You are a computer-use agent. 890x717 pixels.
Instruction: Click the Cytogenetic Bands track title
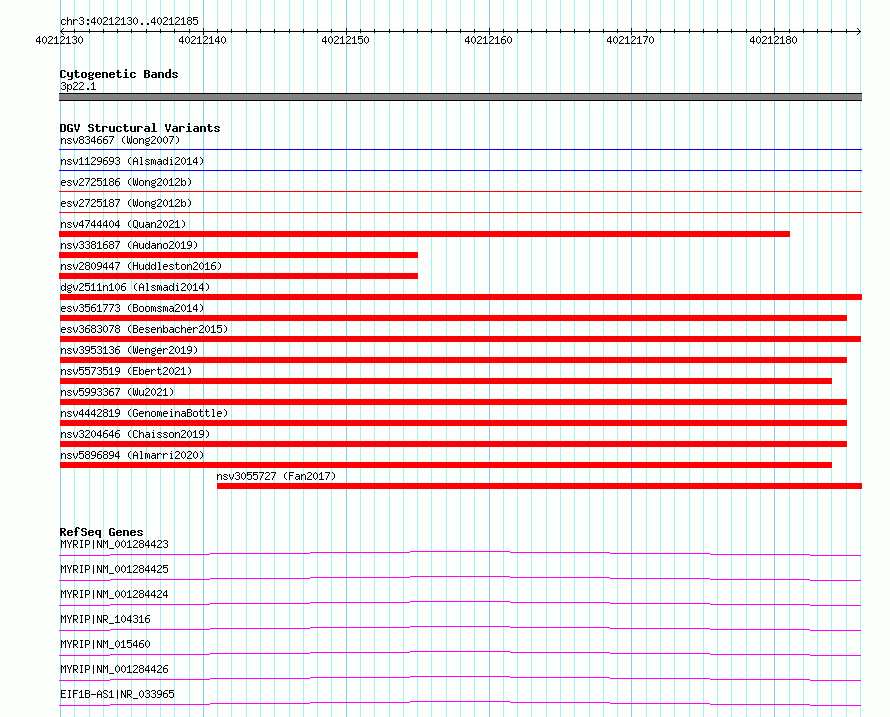119,74
